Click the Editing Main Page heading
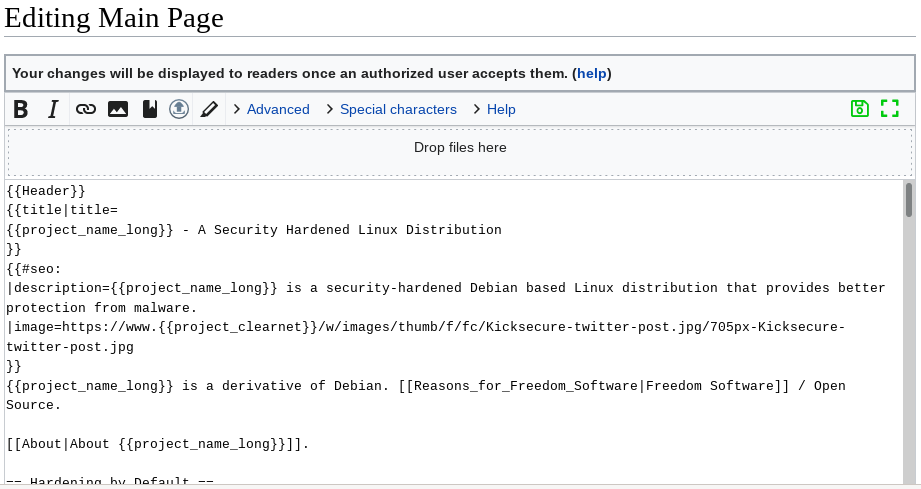The width and height of the screenshot is (921, 489). [x=114, y=18]
